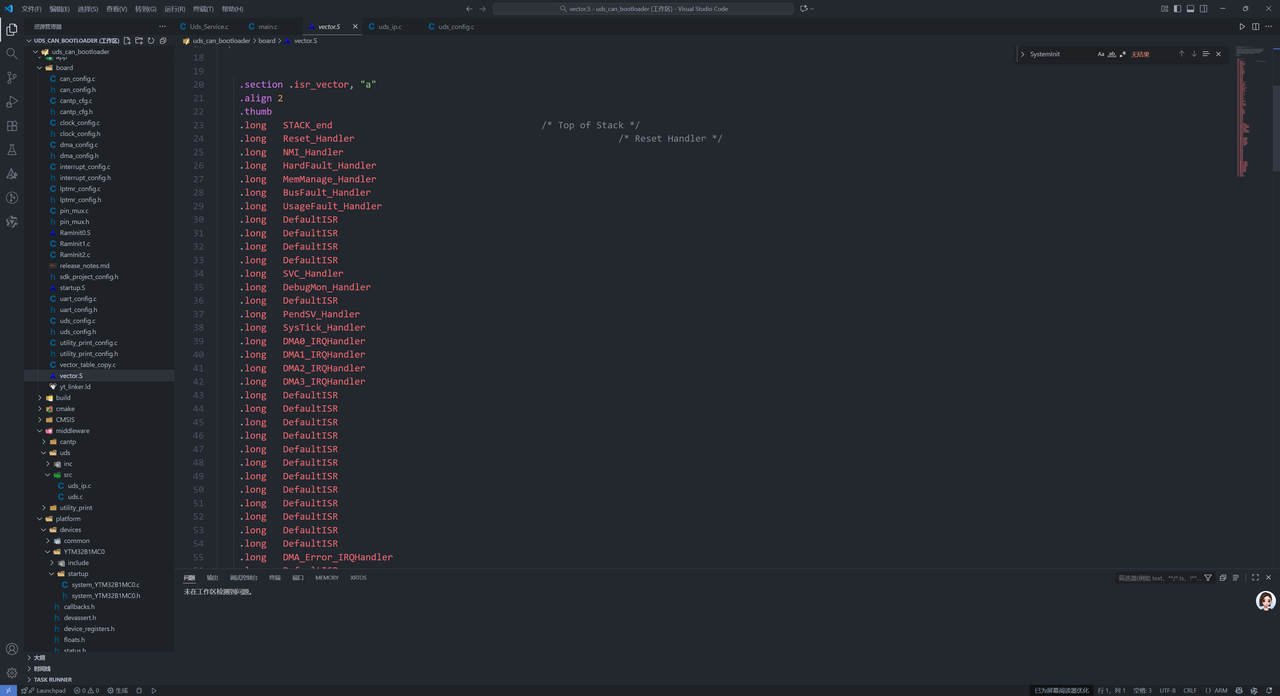Image resolution: width=1280 pixels, height=696 pixels.
Task: Click the split editor right icon
Action: coord(1256,27)
